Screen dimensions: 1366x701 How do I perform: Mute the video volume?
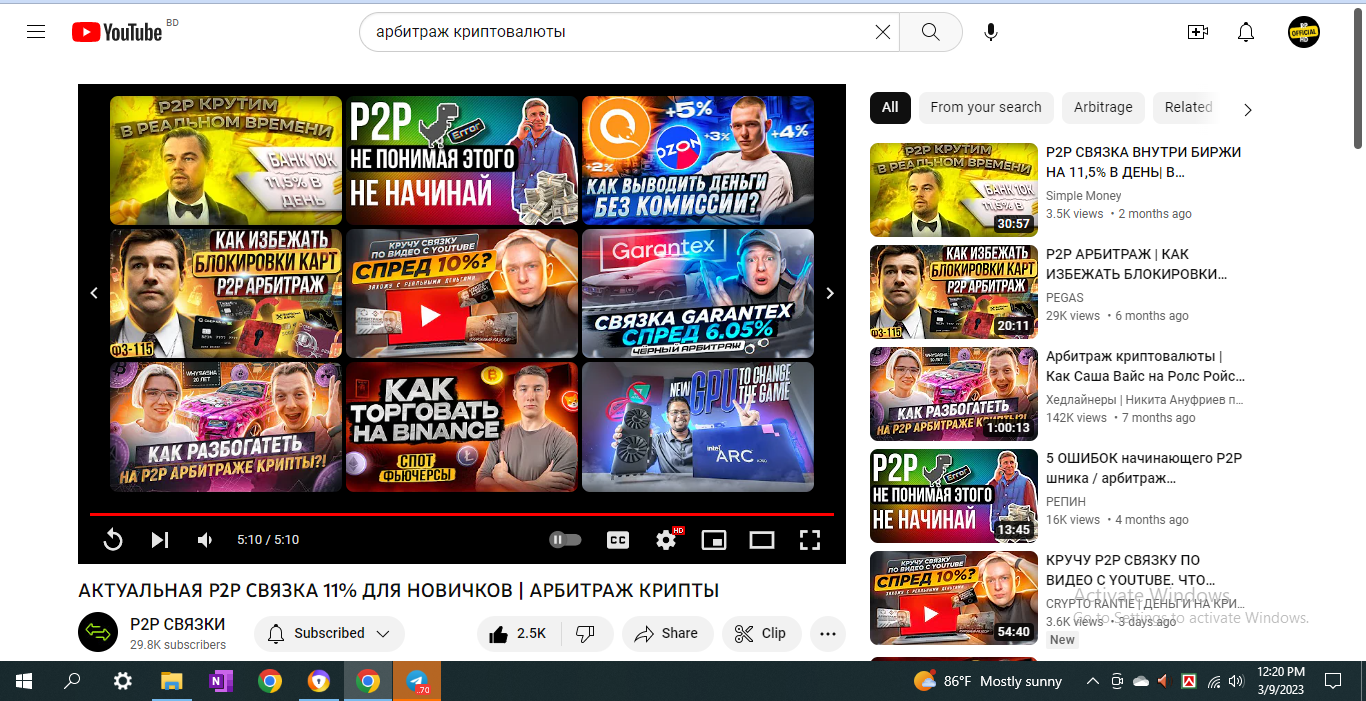pyautogui.click(x=205, y=540)
